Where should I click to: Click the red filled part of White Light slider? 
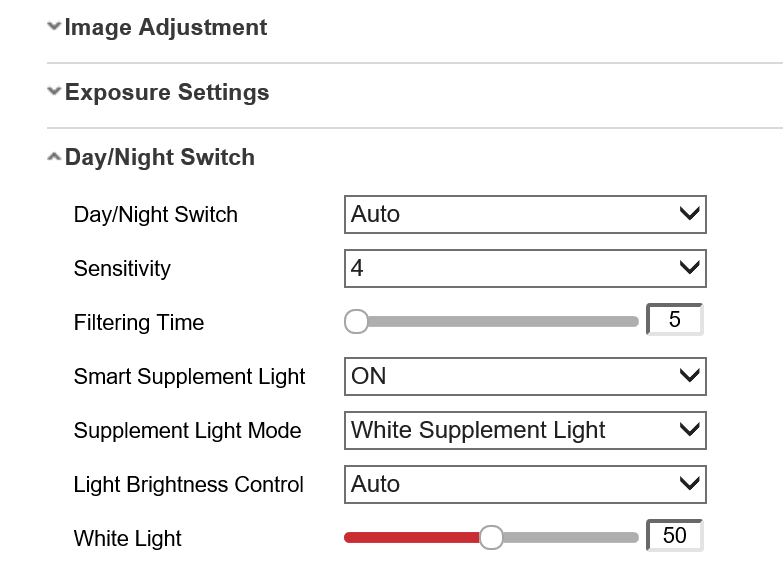pos(410,538)
